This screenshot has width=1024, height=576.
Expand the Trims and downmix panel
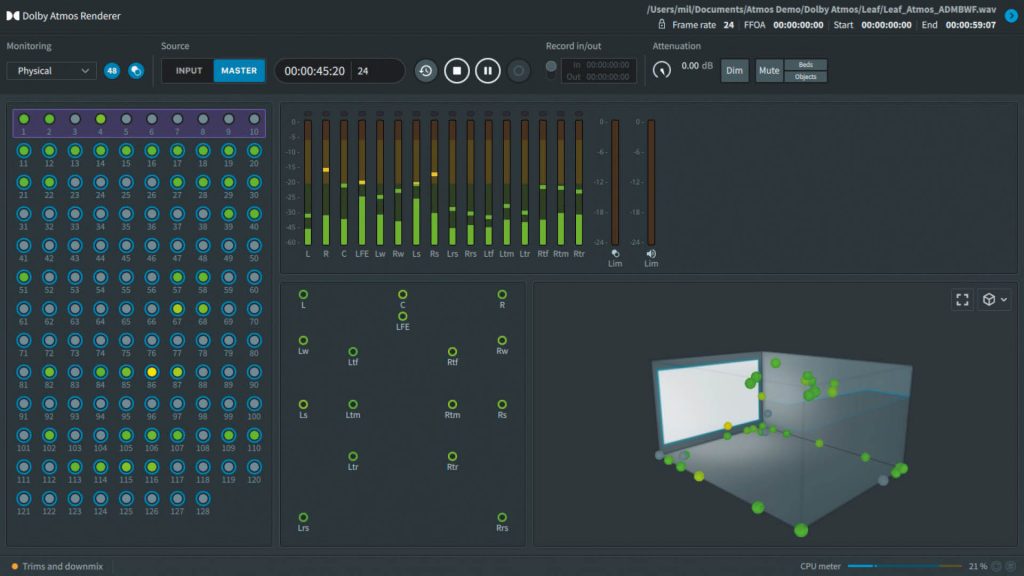pyautogui.click(x=60, y=566)
